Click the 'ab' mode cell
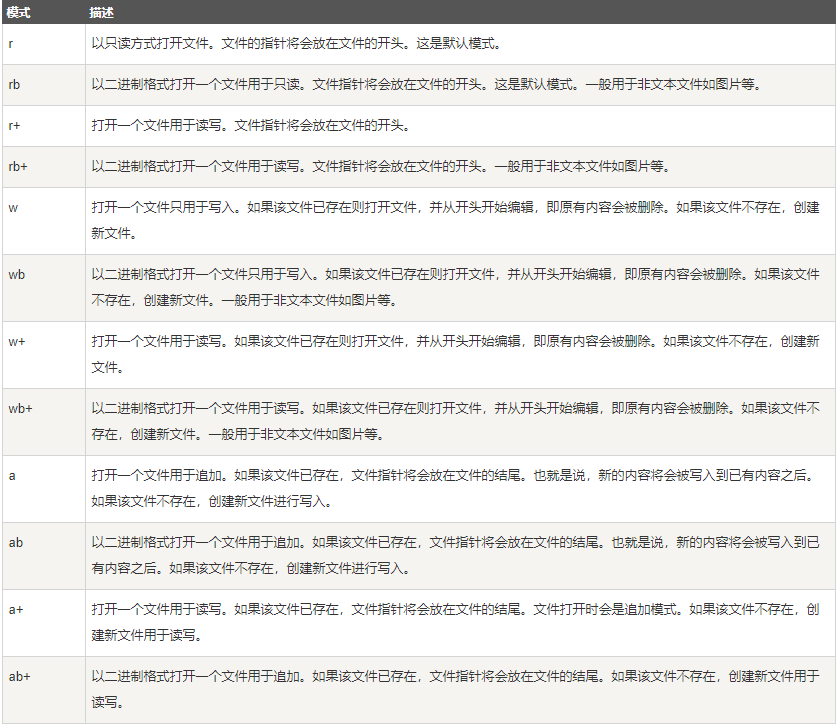The image size is (840, 725). (x=44, y=556)
